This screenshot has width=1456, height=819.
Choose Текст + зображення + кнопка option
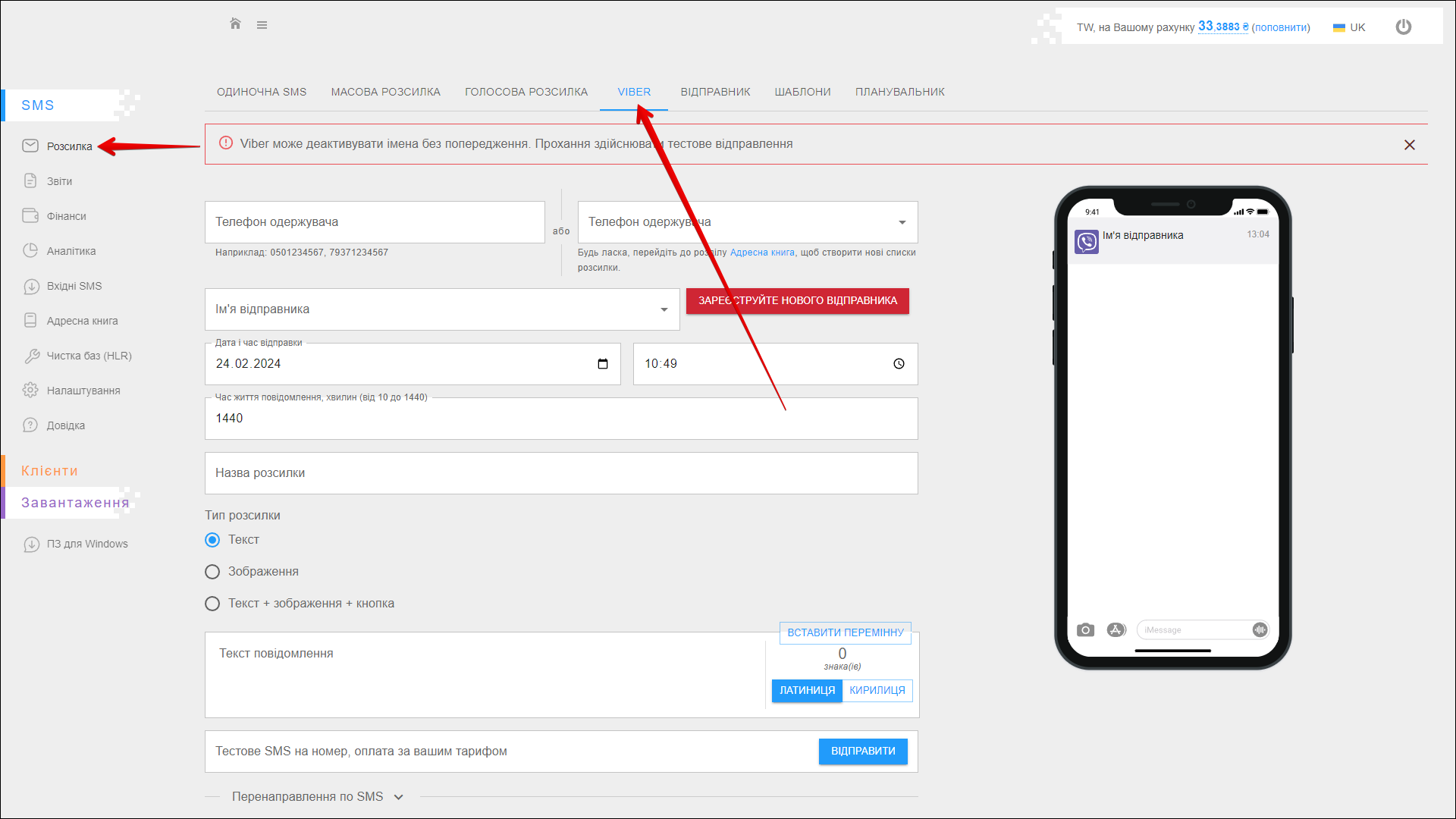click(212, 604)
